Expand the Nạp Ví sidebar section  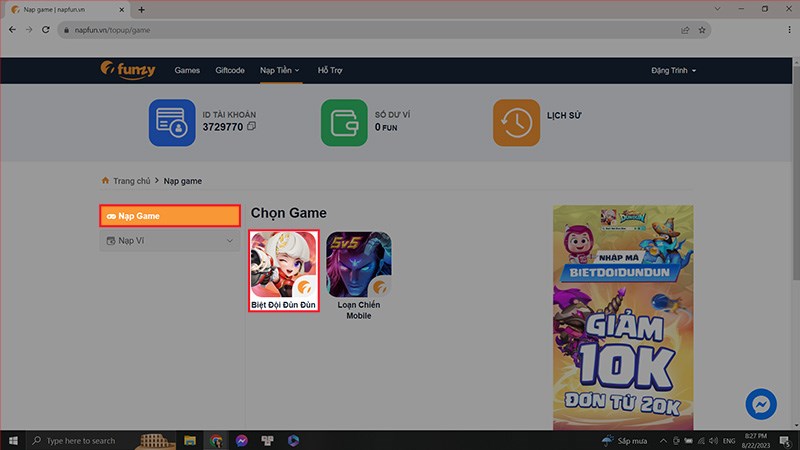(x=170, y=240)
